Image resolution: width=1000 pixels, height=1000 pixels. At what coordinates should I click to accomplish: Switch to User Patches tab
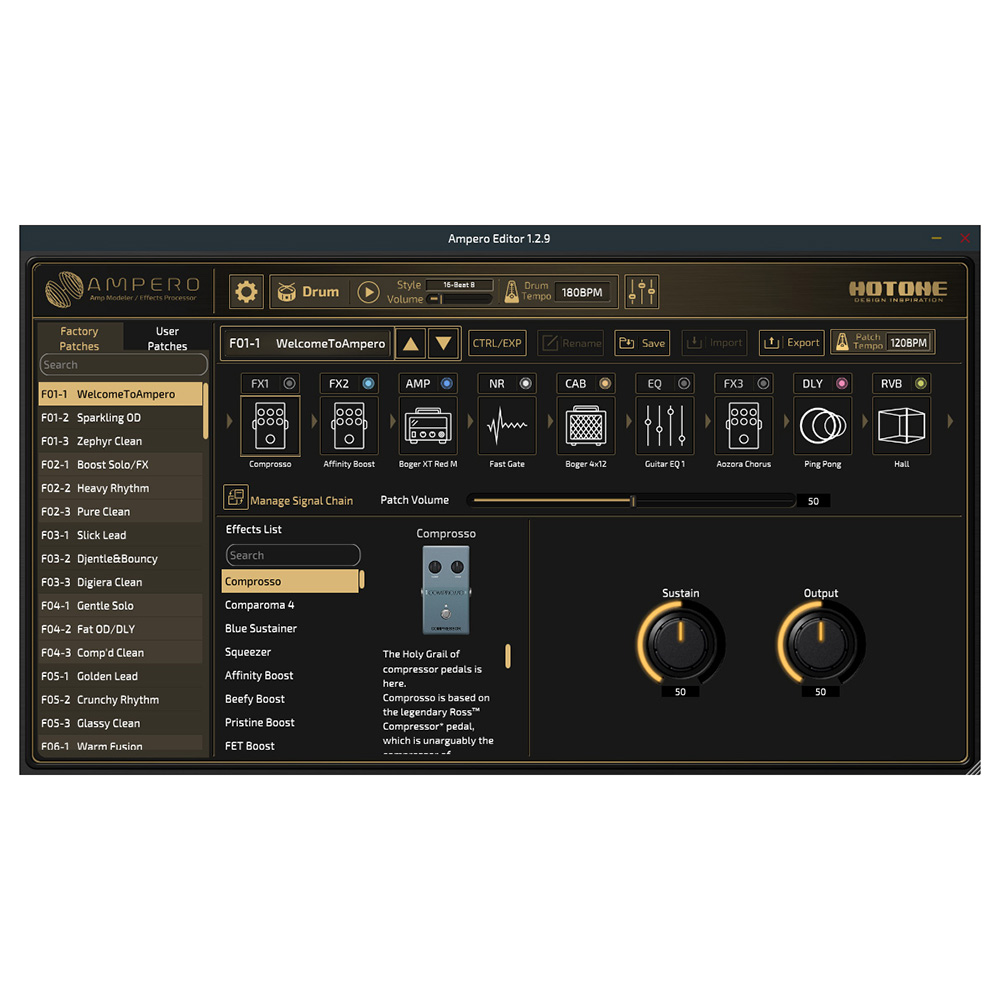click(x=167, y=338)
